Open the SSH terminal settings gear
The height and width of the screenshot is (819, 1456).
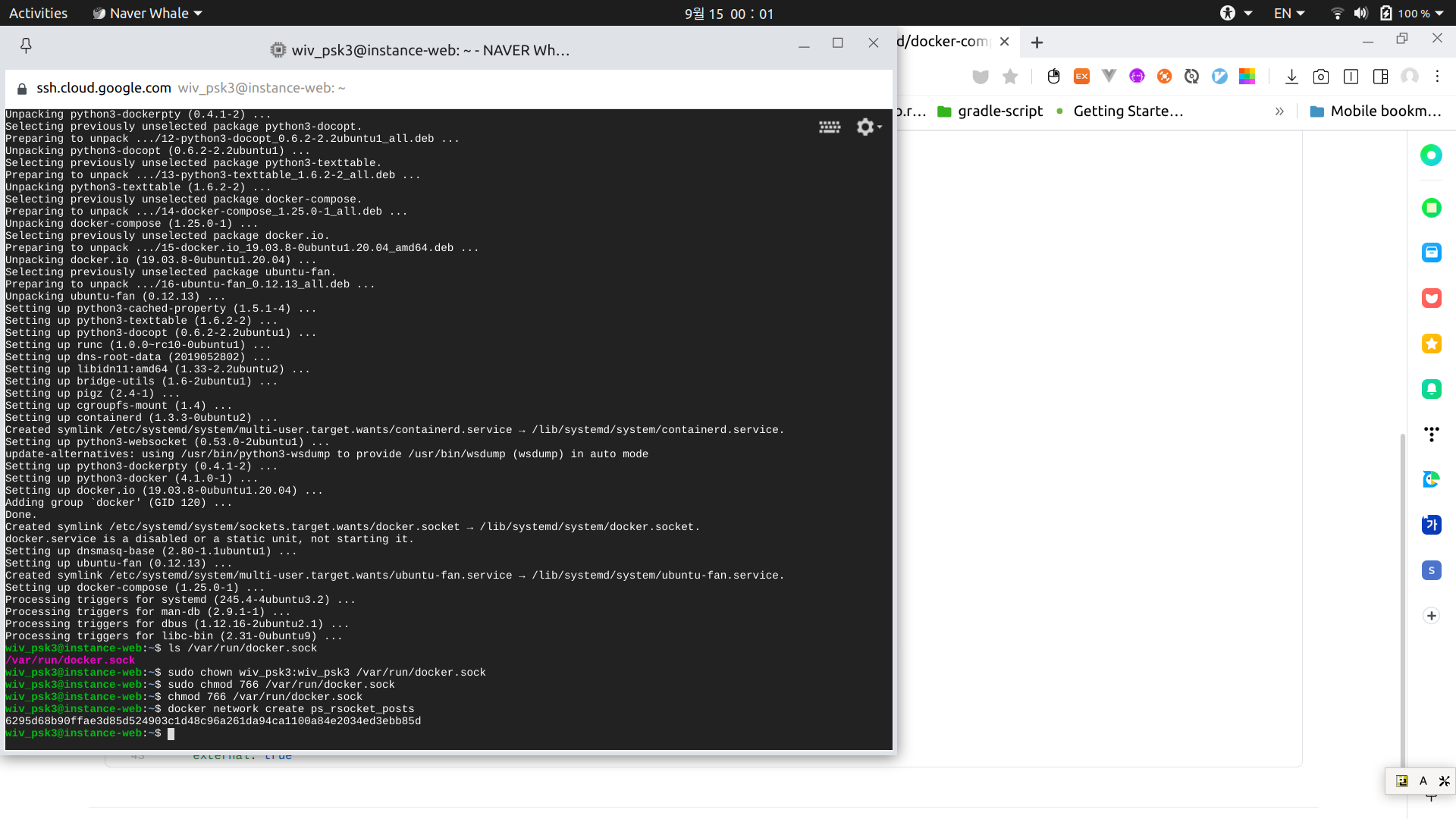[x=865, y=127]
